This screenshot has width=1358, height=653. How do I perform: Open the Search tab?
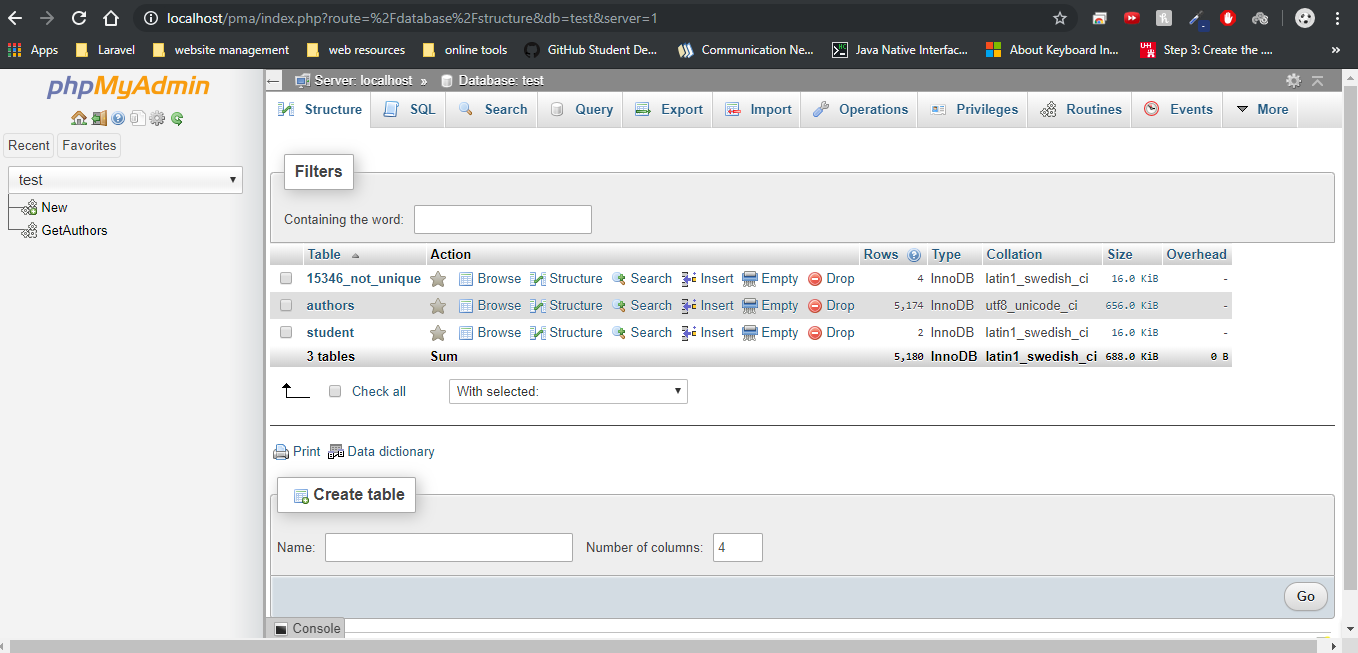click(492, 110)
